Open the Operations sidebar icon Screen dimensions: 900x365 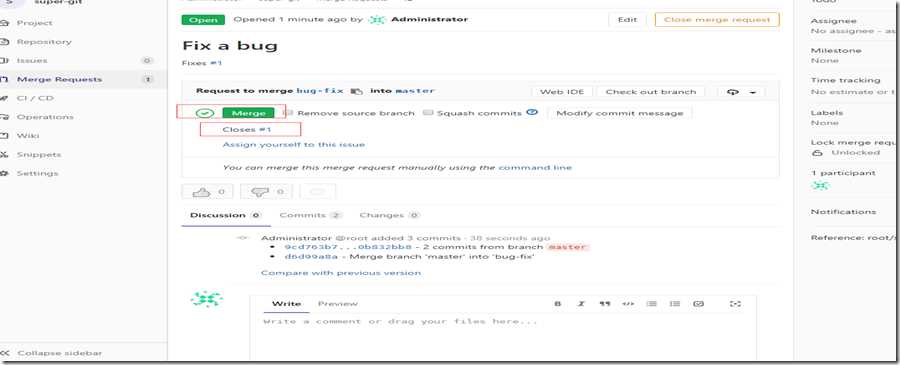pos(4,117)
